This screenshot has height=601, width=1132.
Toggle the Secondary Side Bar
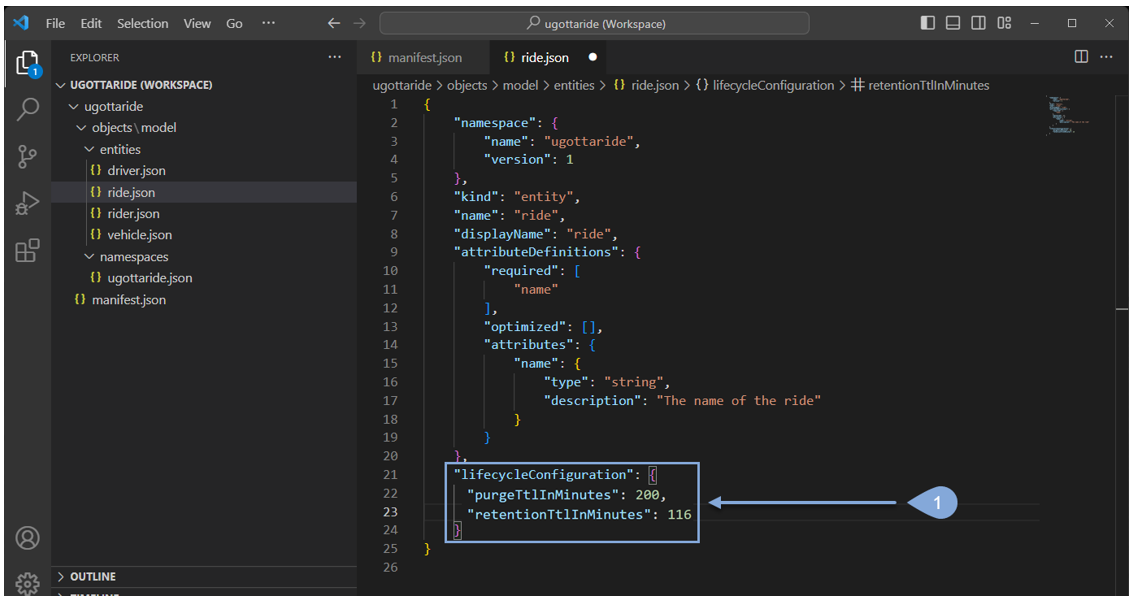979,23
